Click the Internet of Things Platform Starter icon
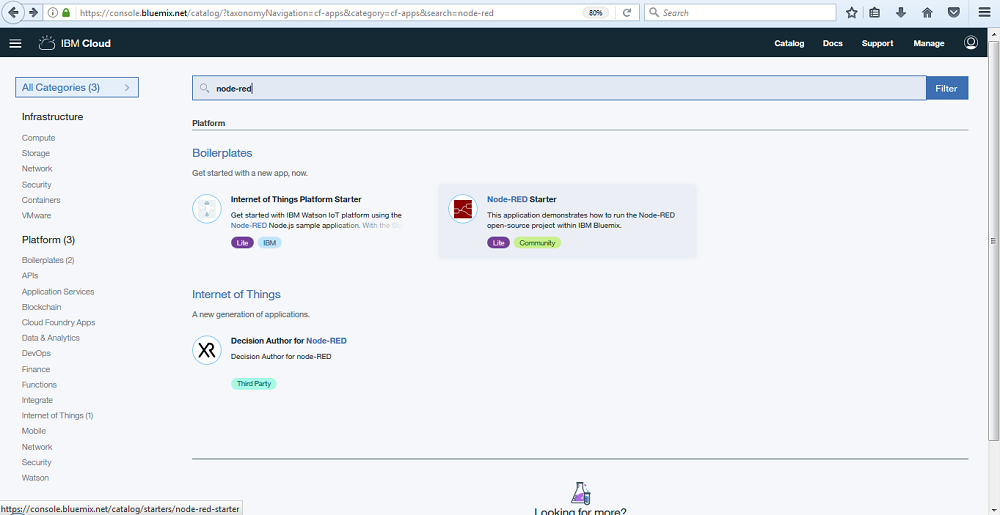The width and height of the screenshot is (1000, 515). 207,209
